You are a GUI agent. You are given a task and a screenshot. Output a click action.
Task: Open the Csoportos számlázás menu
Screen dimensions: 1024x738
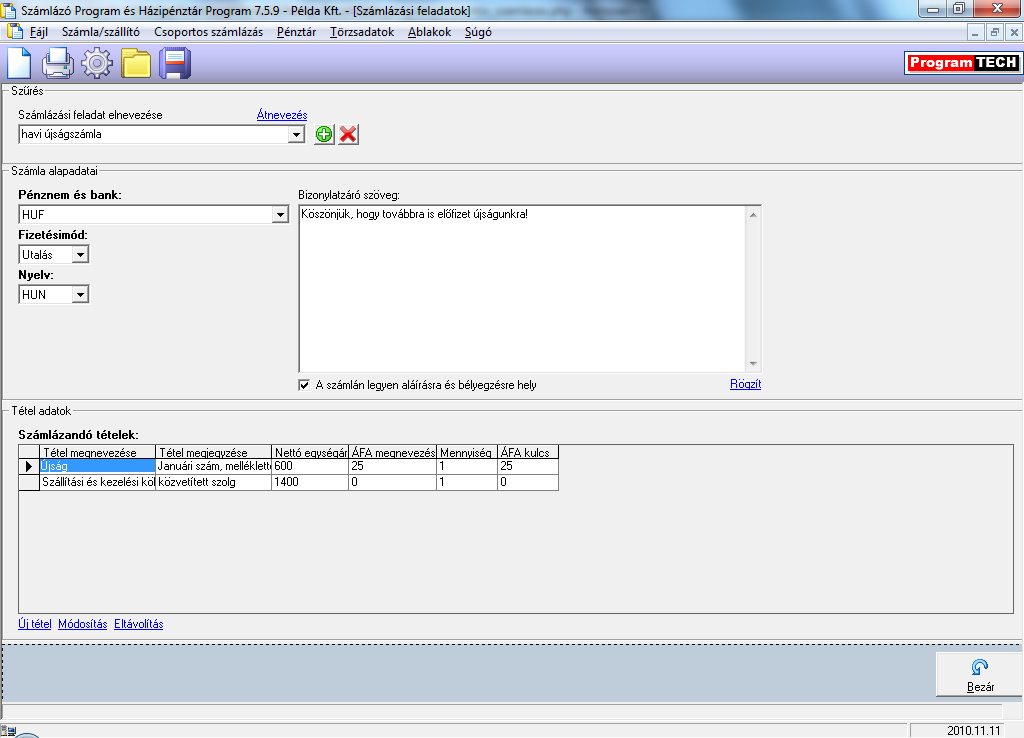pos(208,32)
